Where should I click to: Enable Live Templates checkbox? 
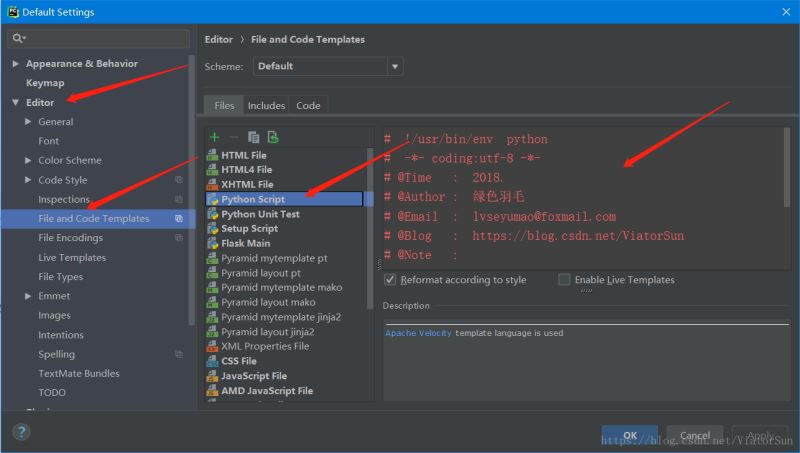point(565,280)
